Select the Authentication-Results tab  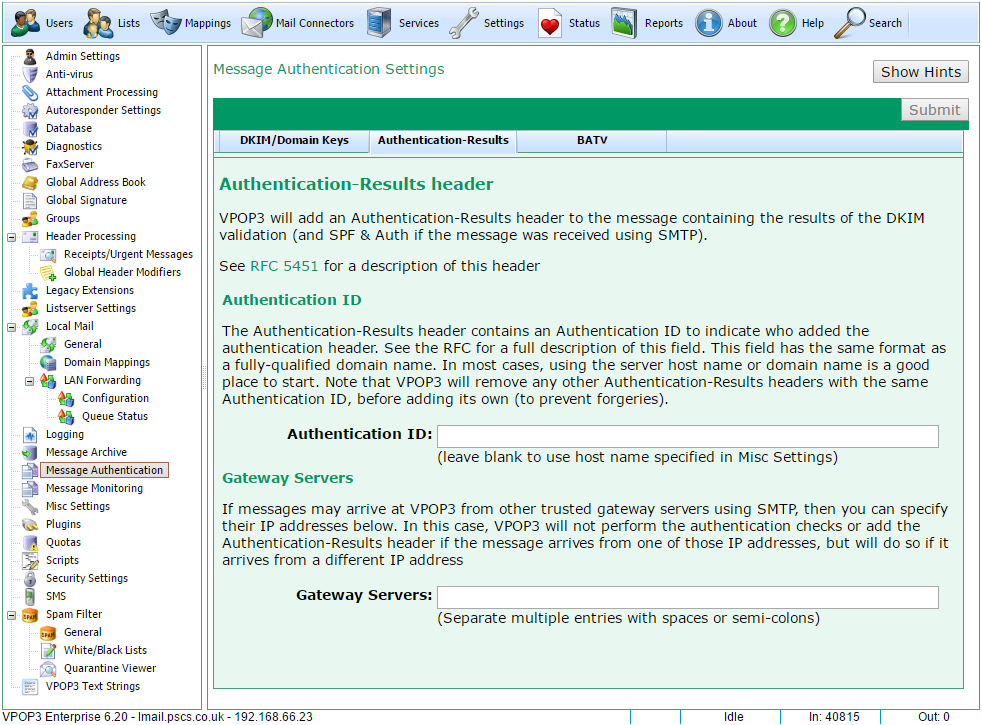coord(443,140)
